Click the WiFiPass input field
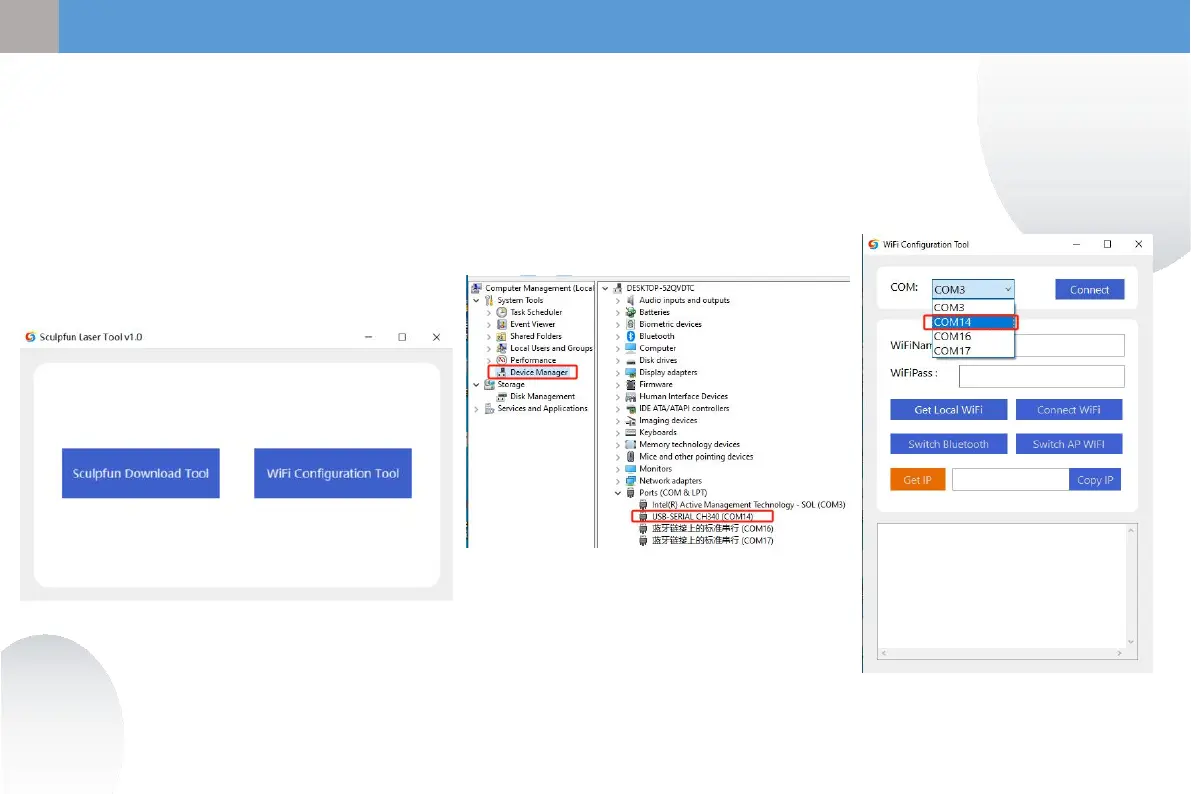 [1041, 376]
